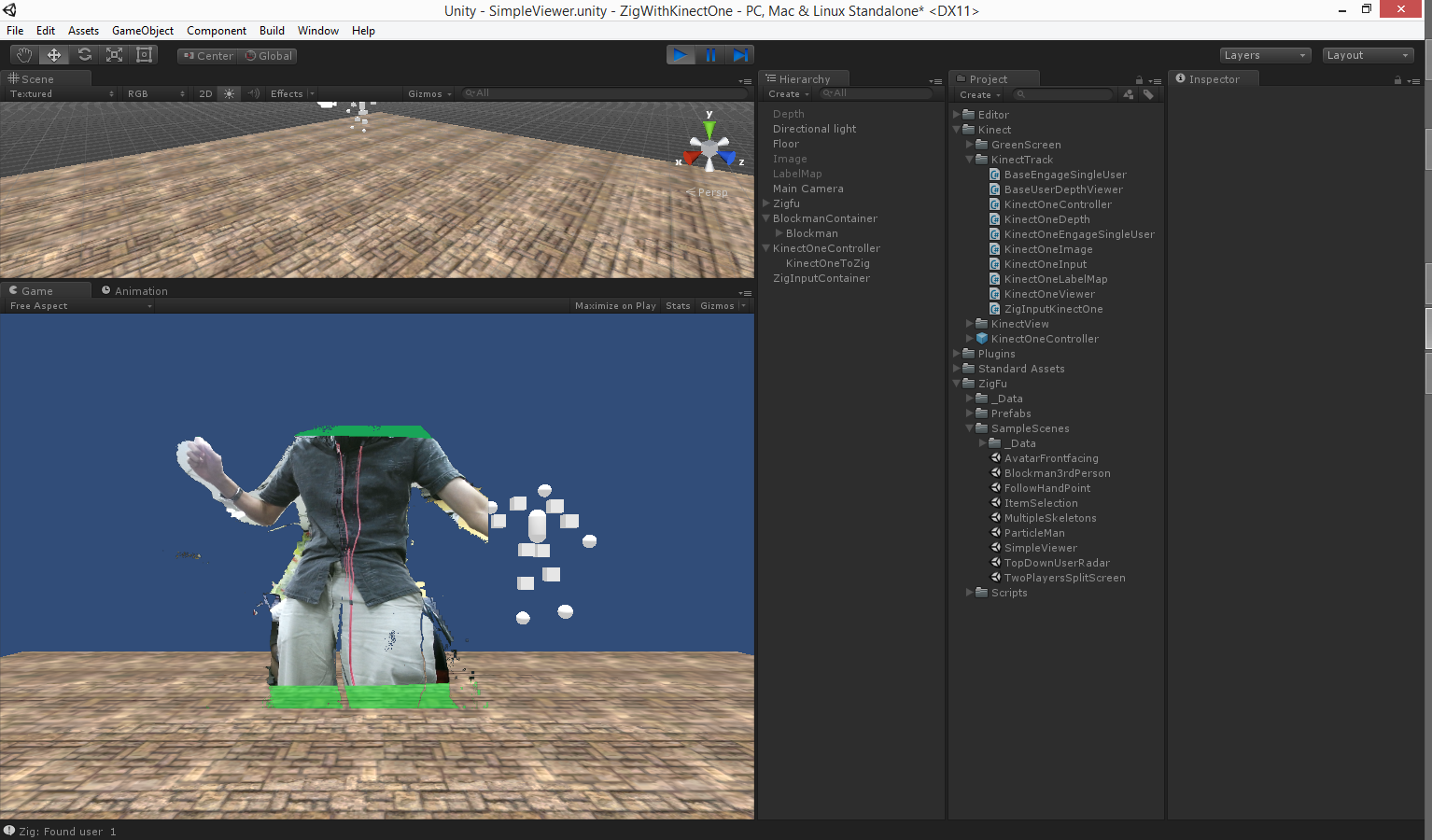Click the Play button

[681, 55]
